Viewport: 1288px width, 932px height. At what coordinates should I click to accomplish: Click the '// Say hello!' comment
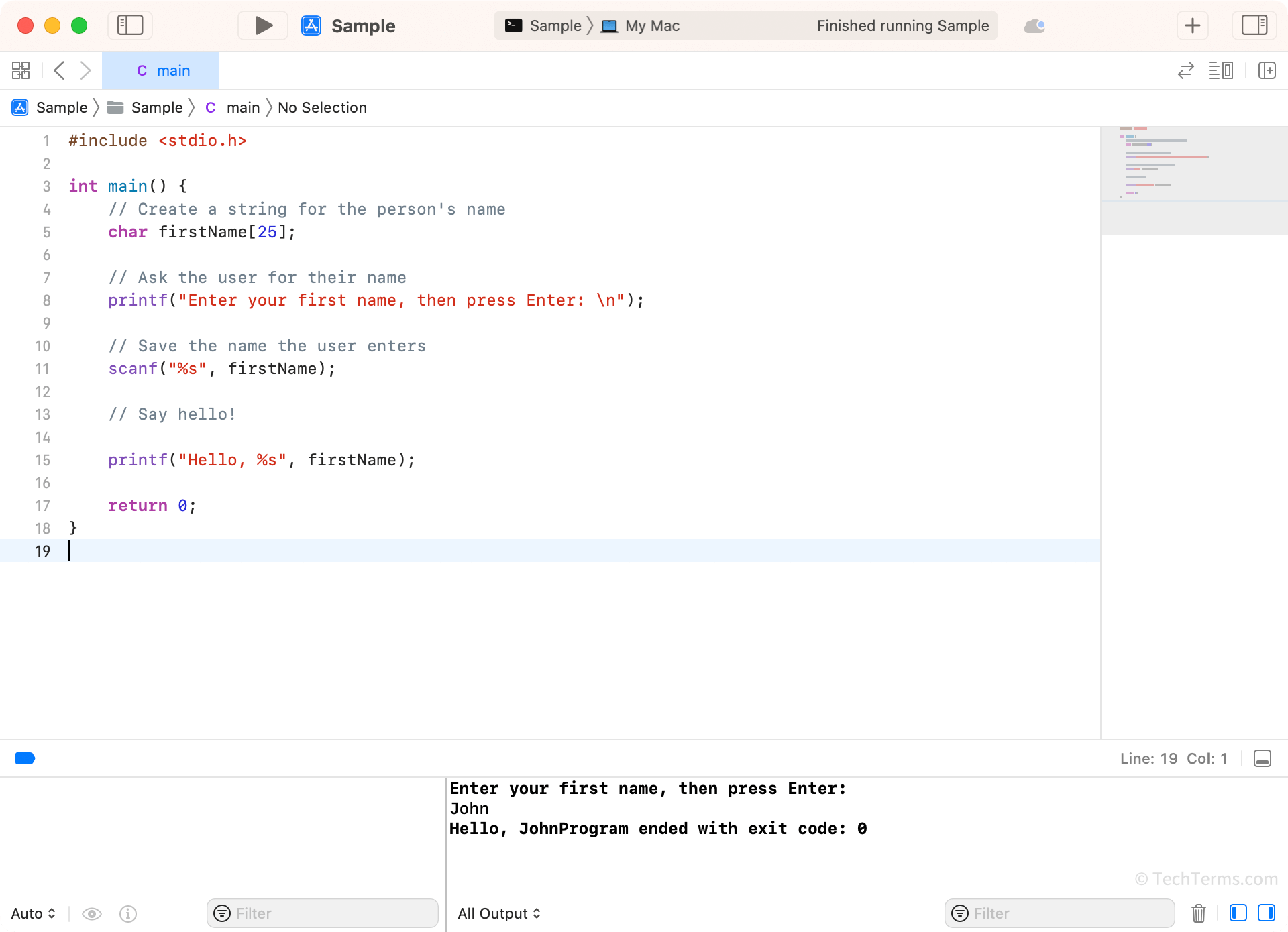[172, 414]
